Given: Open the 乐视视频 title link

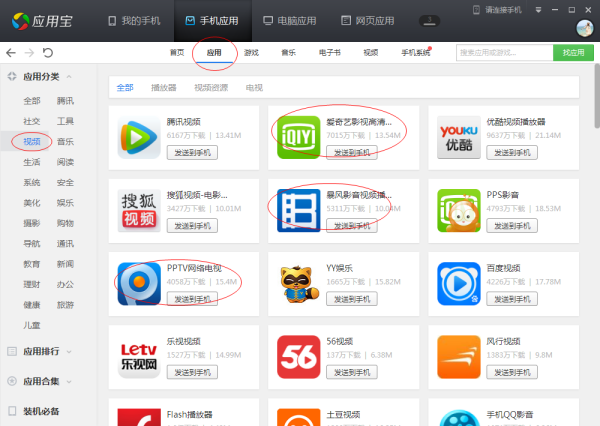Looking at the screenshot, I should 184,341.
